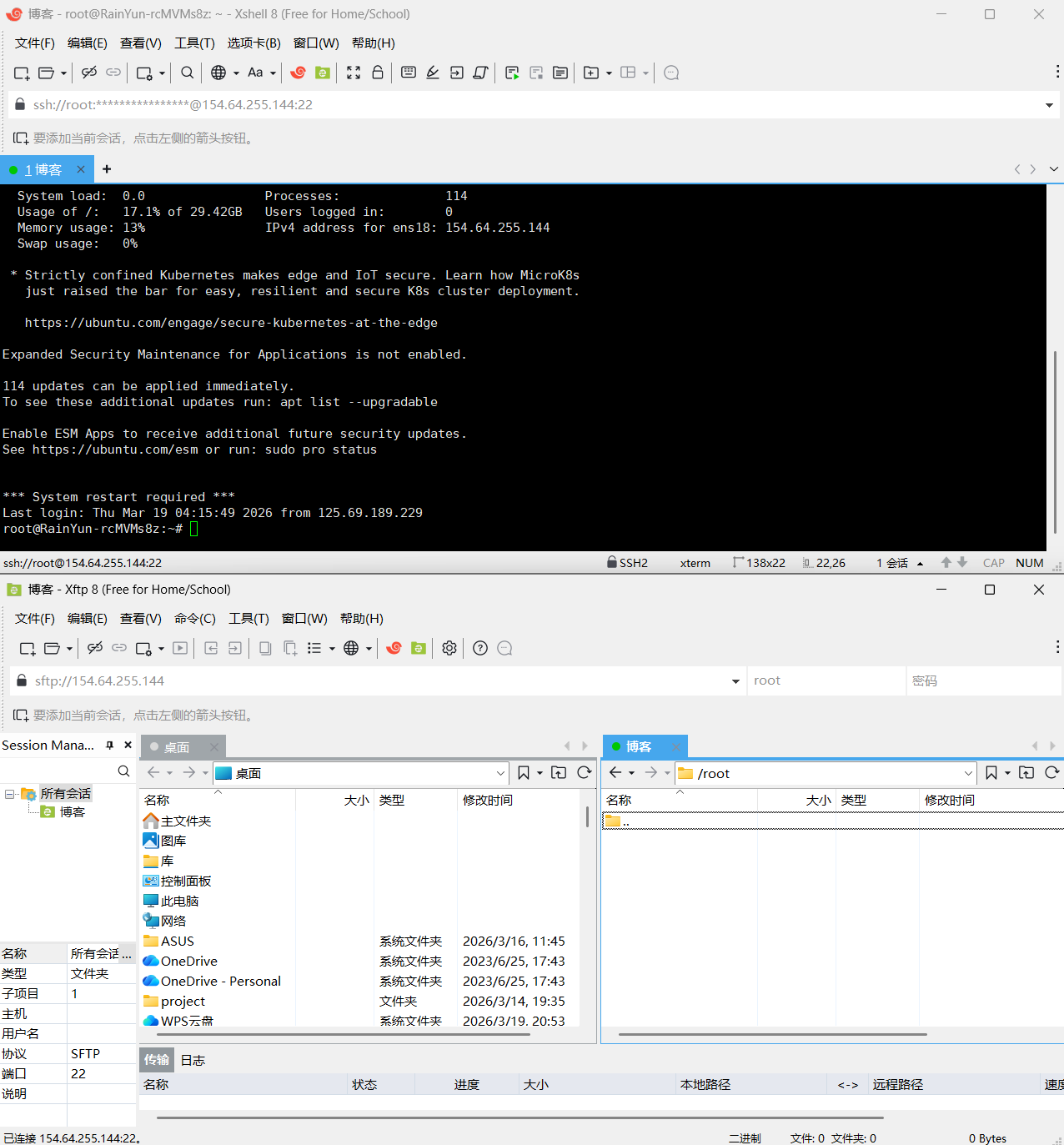Toggle fullscreen mode in Xshell toolbar
The width and height of the screenshot is (1064, 1145).
click(354, 73)
